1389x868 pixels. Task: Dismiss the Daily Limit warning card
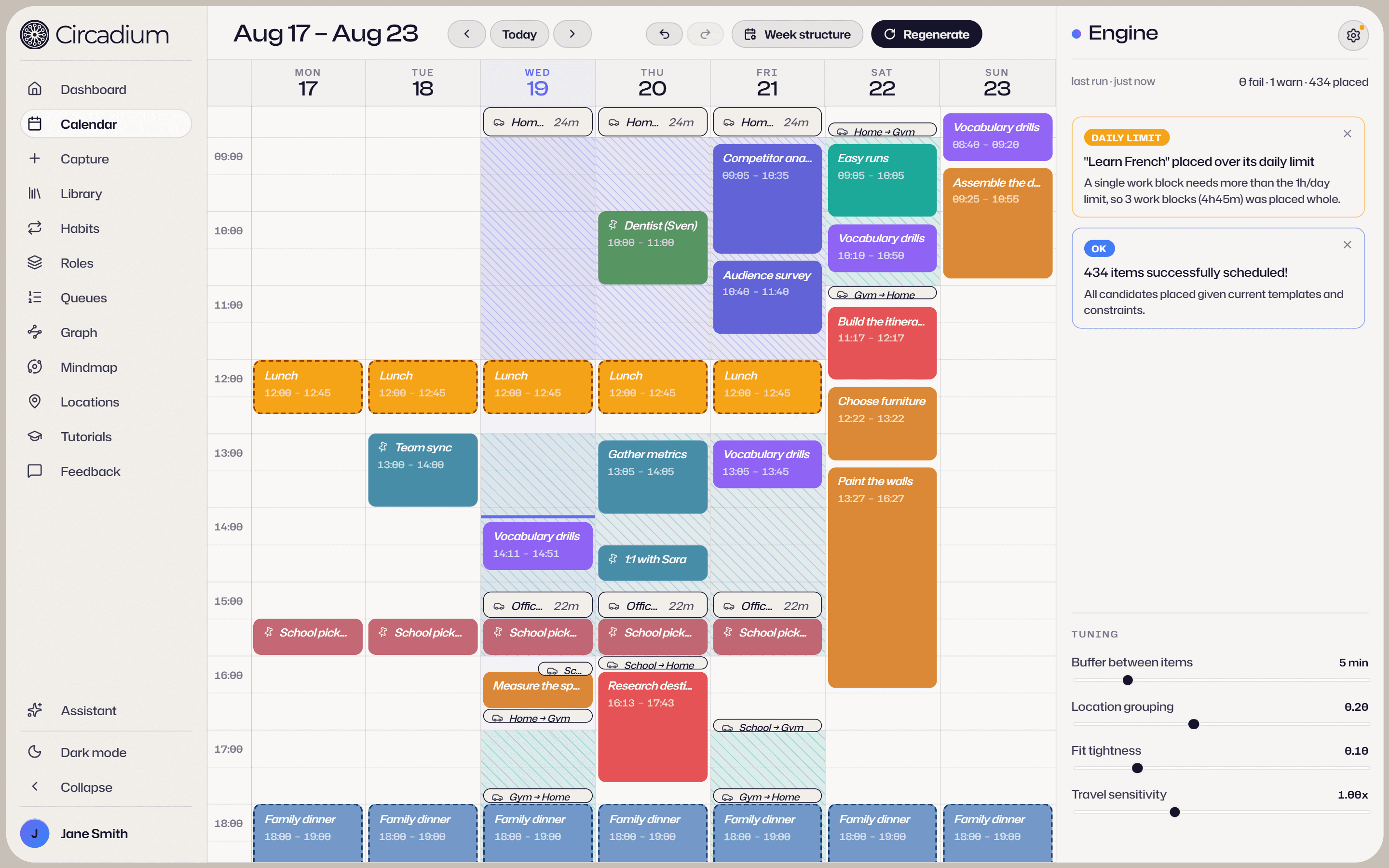pos(1347,134)
